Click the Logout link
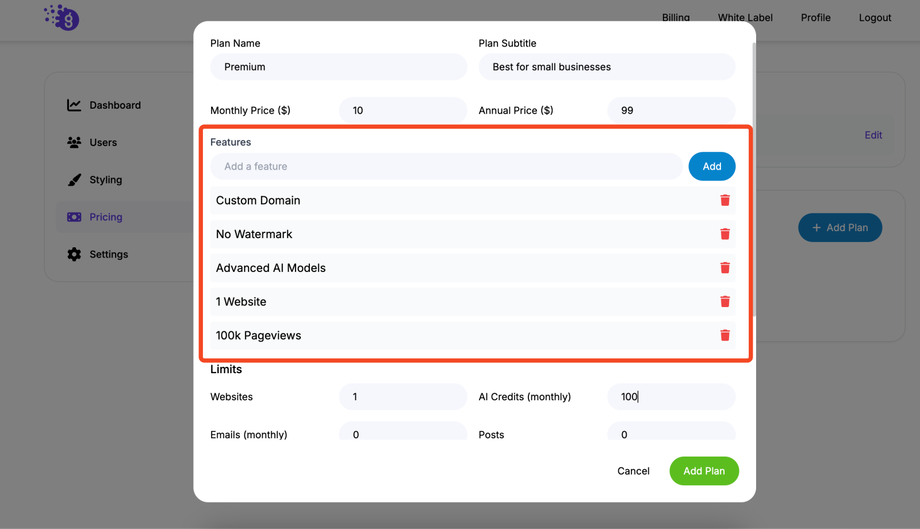 tap(874, 18)
